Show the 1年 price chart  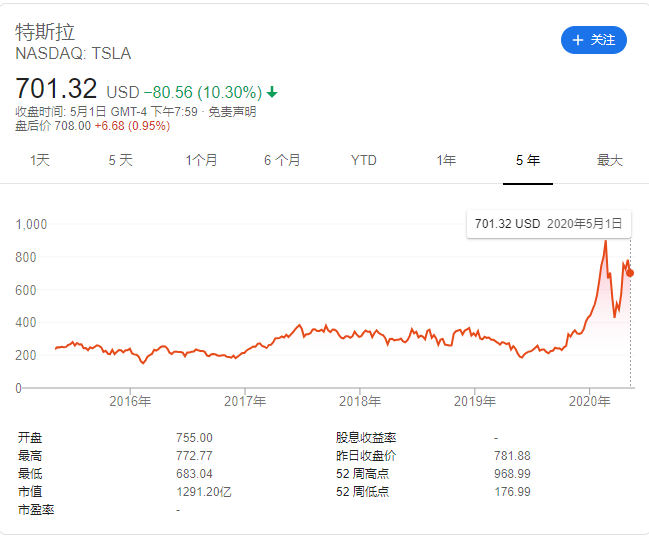pos(446,160)
